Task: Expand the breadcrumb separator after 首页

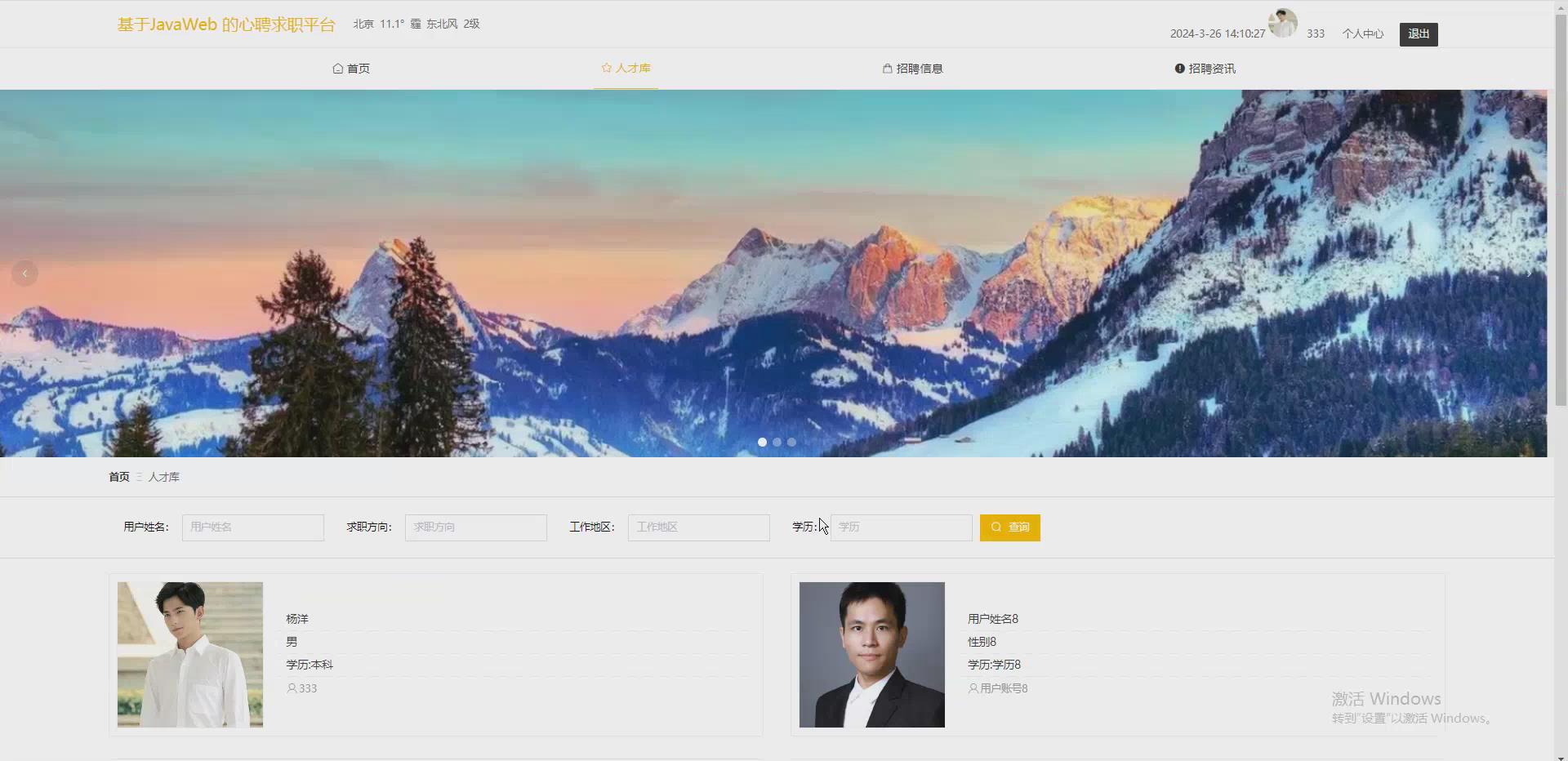Action: 138,476
